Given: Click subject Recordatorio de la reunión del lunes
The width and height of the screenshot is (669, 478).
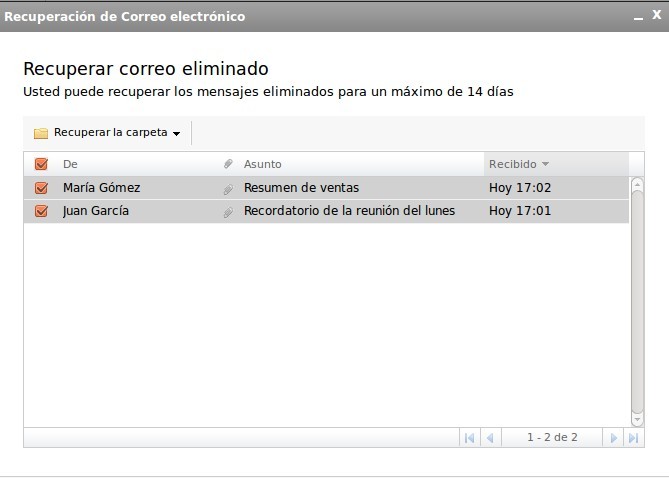Looking at the screenshot, I should 349,211.
